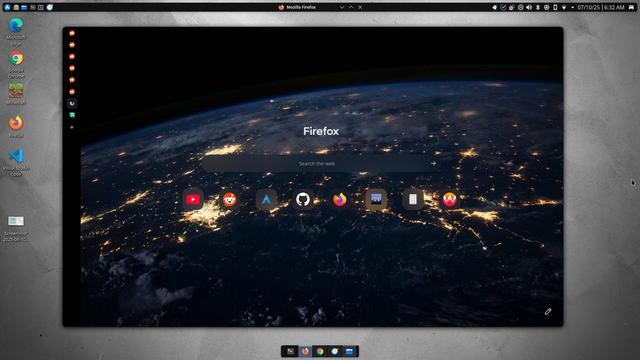Select the Minecraft desktop icon

point(16,94)
